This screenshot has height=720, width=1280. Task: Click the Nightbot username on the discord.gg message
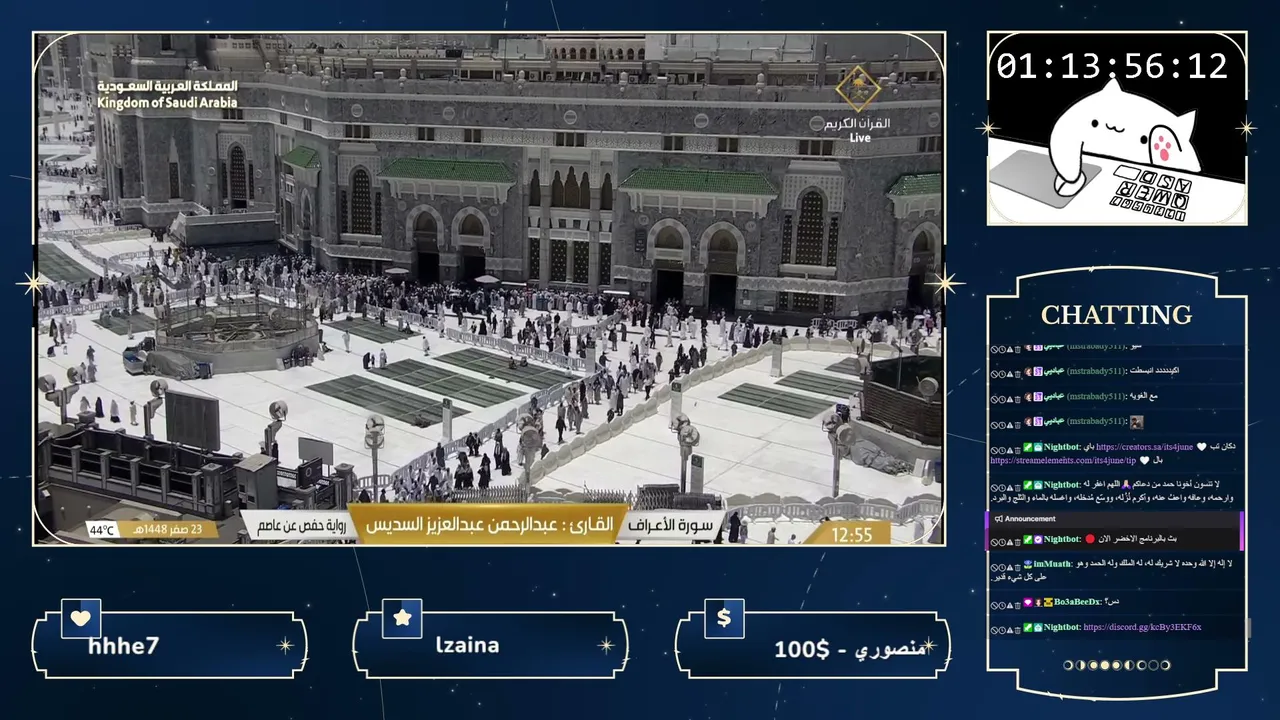[1061, 628]
